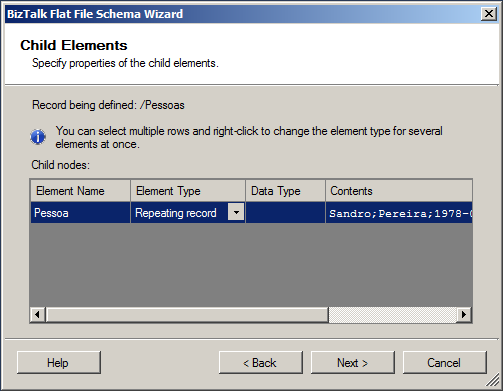This screenshot has height=391, width=503.
Task: Close the BizTalk wizard window
Action: (489, 14)
